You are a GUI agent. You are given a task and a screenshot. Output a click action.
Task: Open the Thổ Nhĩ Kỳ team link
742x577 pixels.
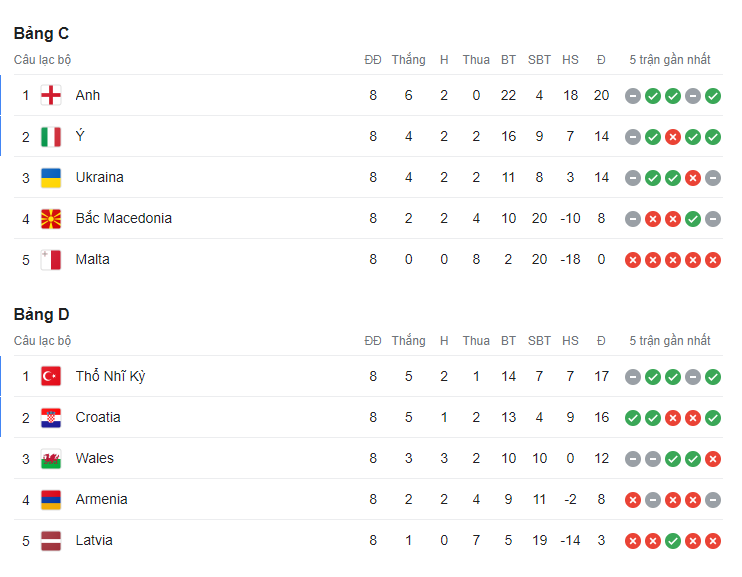coord(111,377)
